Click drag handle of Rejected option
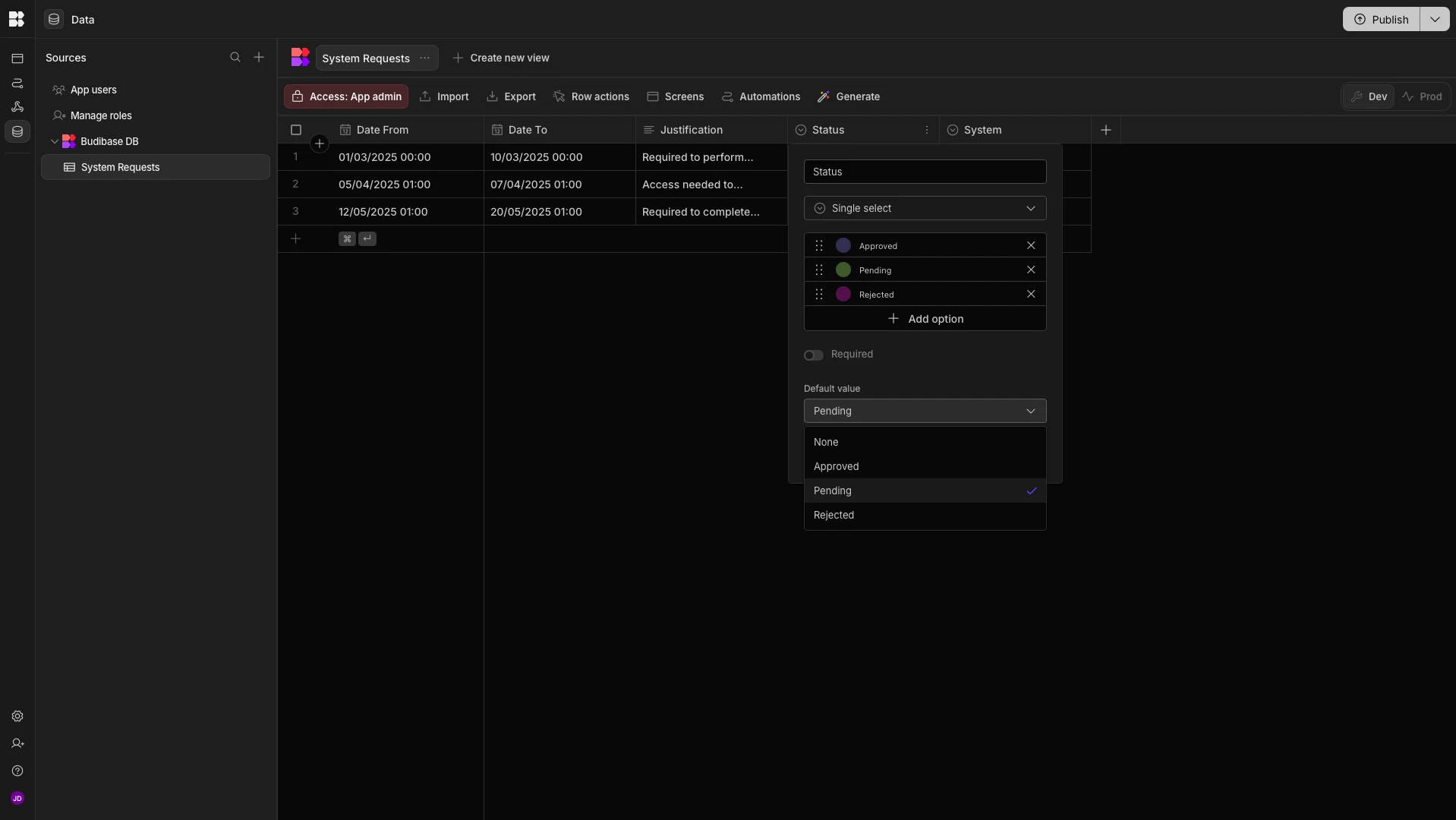1456x820 pixels. 819,294
